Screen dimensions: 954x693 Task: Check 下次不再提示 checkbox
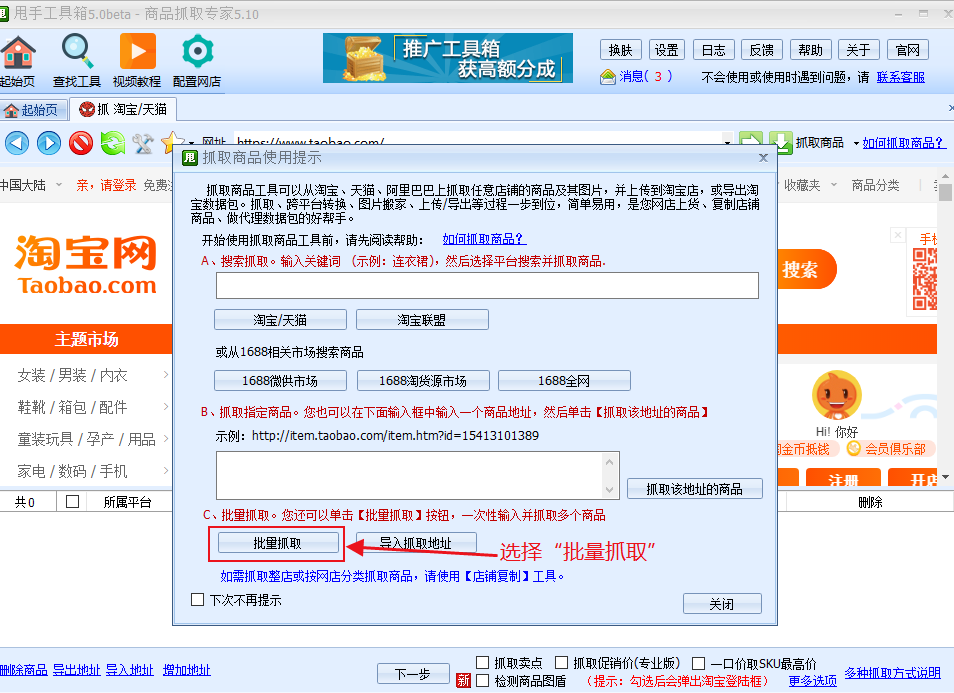coord(197,599)
